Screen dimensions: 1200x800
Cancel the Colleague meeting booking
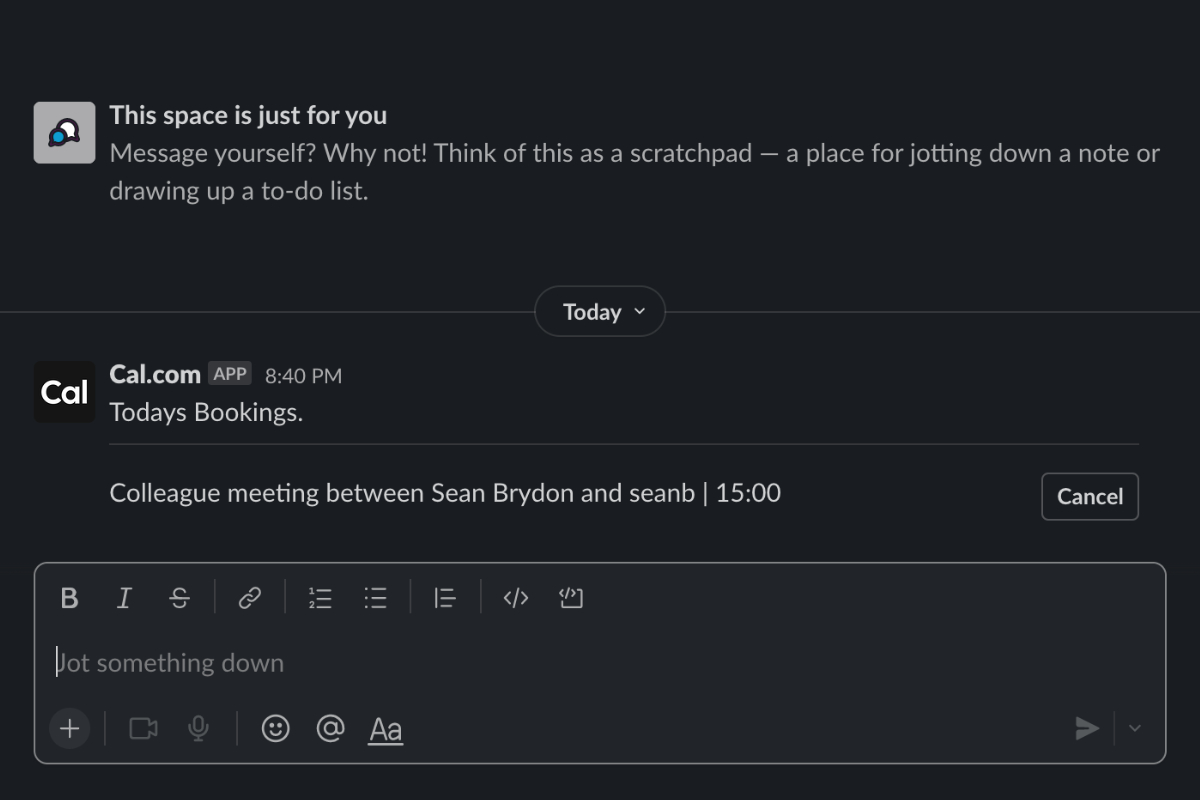point(1089,496)
